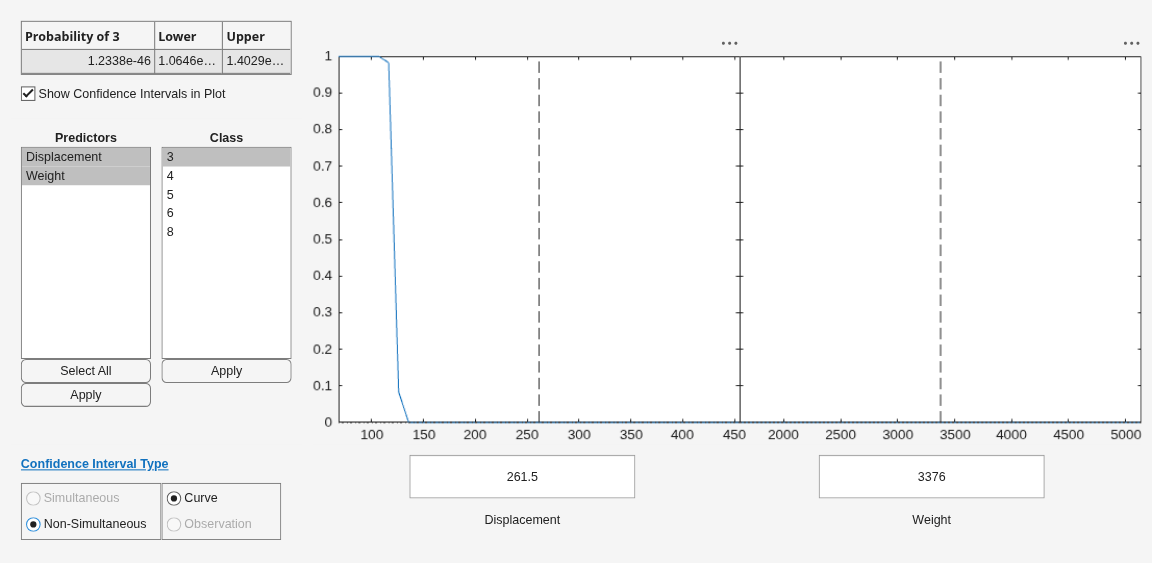Image resolution: width=1152 pixels, height=563 pixels.
Task: Uncheck Show Confidence Intervals in Plot
Action: click(x=28, y=93)
